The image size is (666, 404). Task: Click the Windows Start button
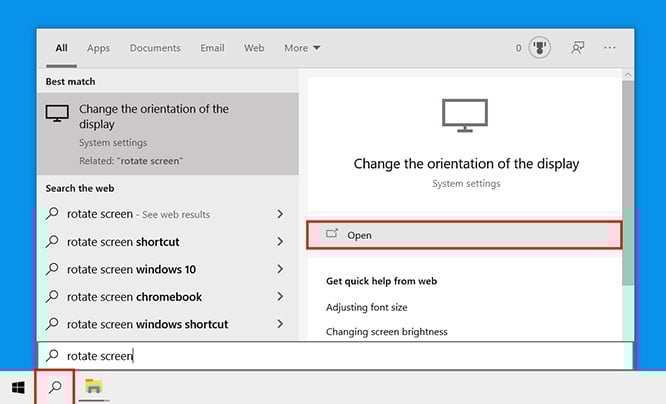[x=18, y=387]
